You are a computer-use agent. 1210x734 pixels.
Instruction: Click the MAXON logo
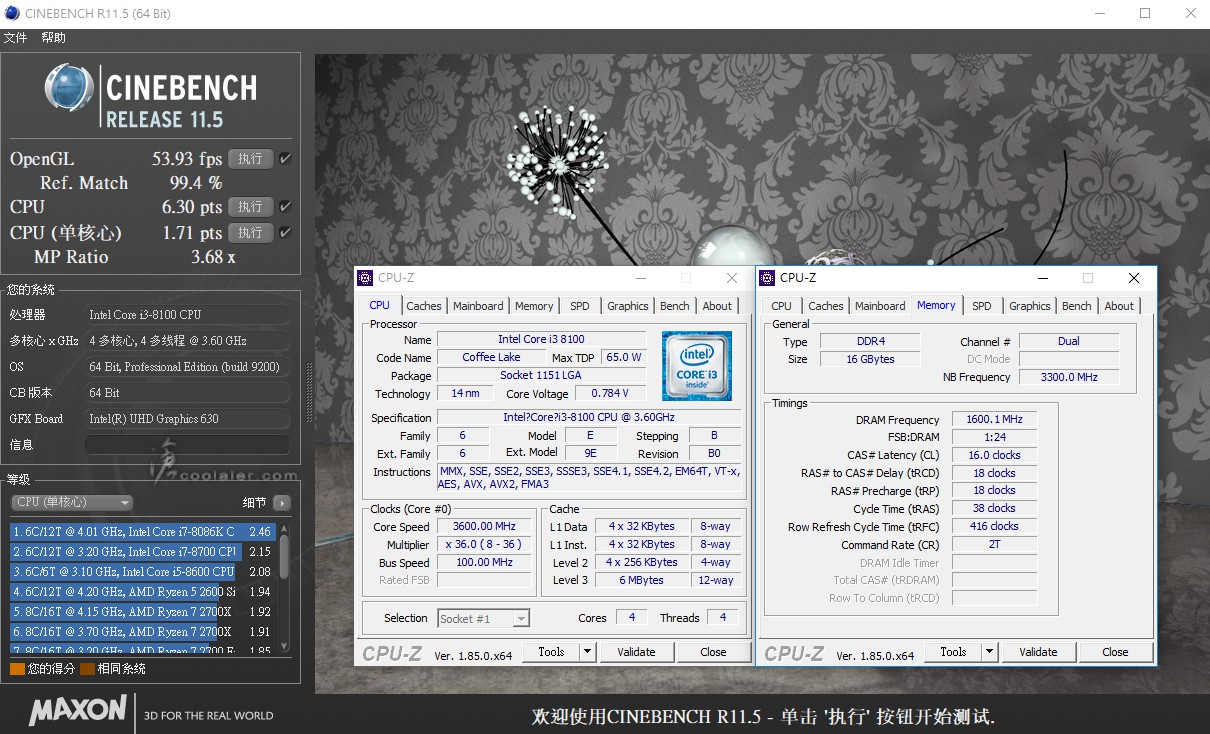tap(78, 711)
